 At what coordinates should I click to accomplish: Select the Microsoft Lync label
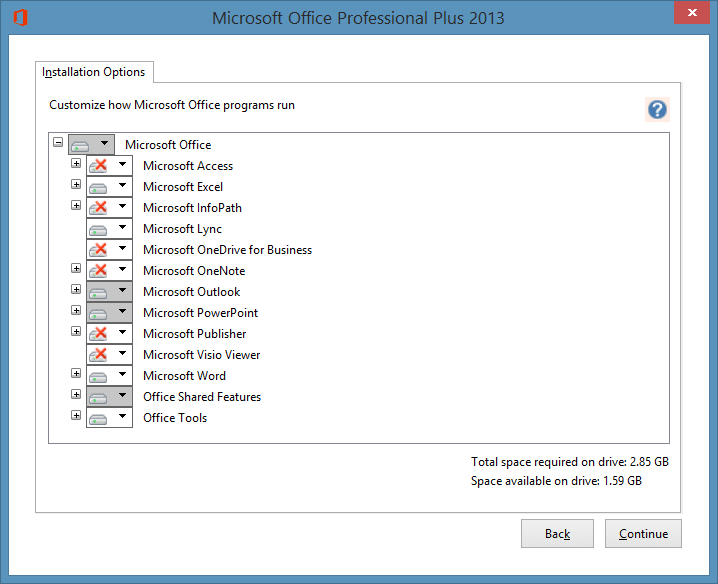coord(182,229)
